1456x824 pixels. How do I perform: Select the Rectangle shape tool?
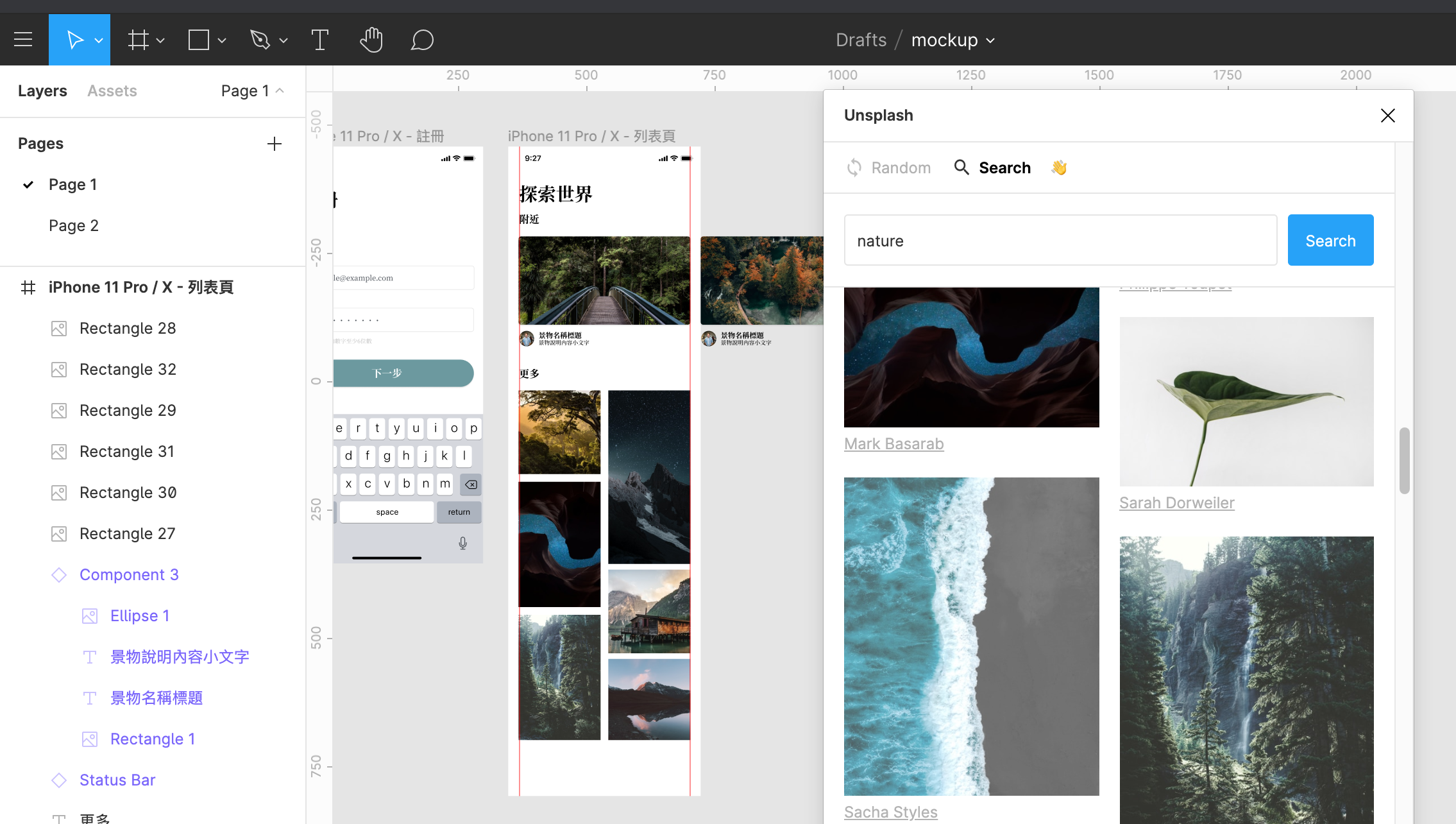(x=198, y=40)
